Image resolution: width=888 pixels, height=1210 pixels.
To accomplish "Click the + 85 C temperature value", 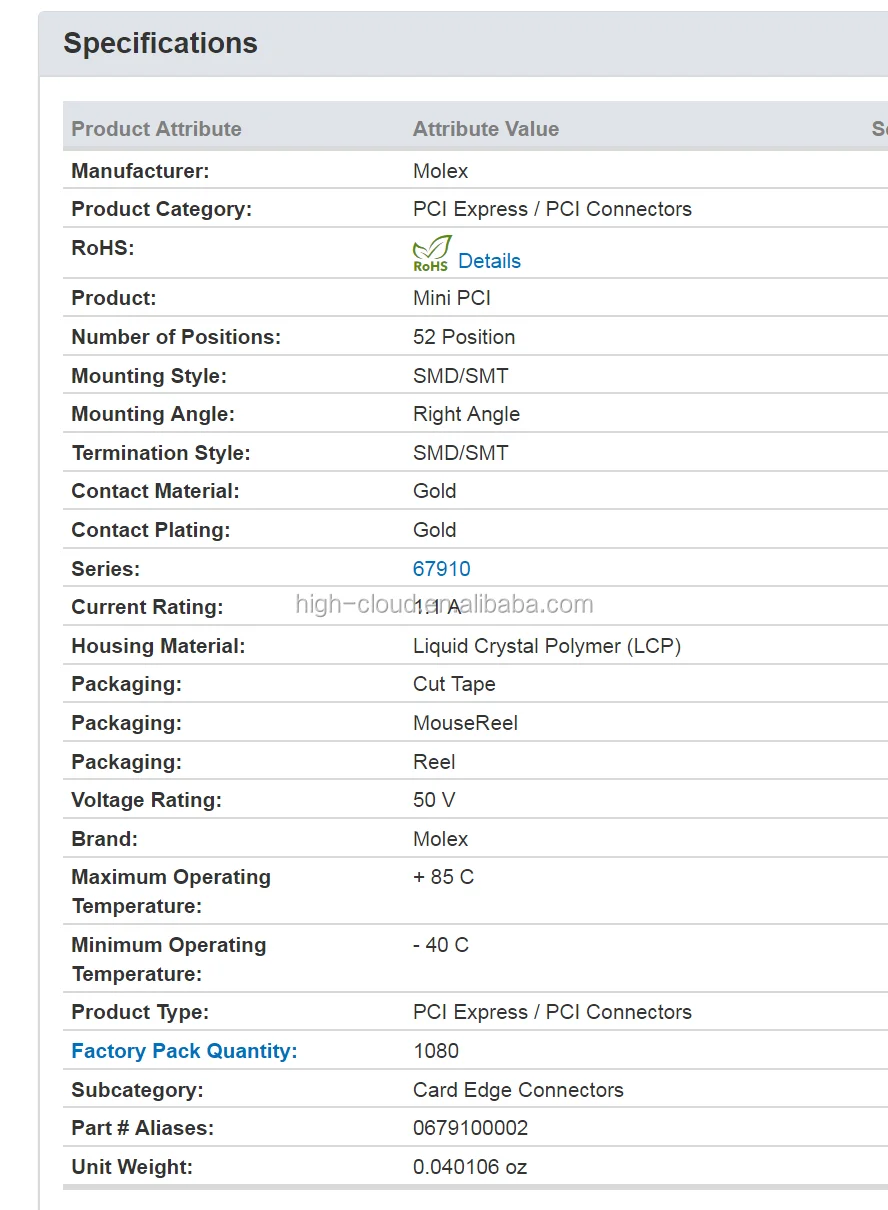I will pyautogui.click(x=443, y=877).
